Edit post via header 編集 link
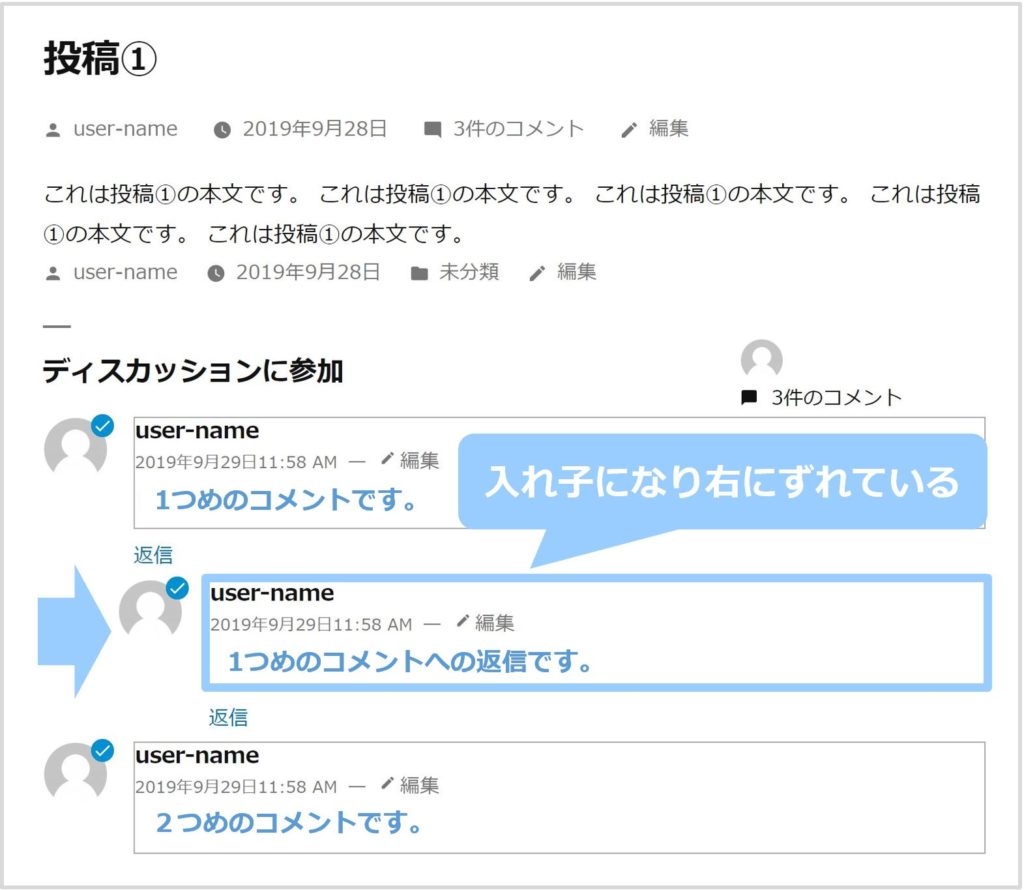1024x890 pixels. point(668,128)
